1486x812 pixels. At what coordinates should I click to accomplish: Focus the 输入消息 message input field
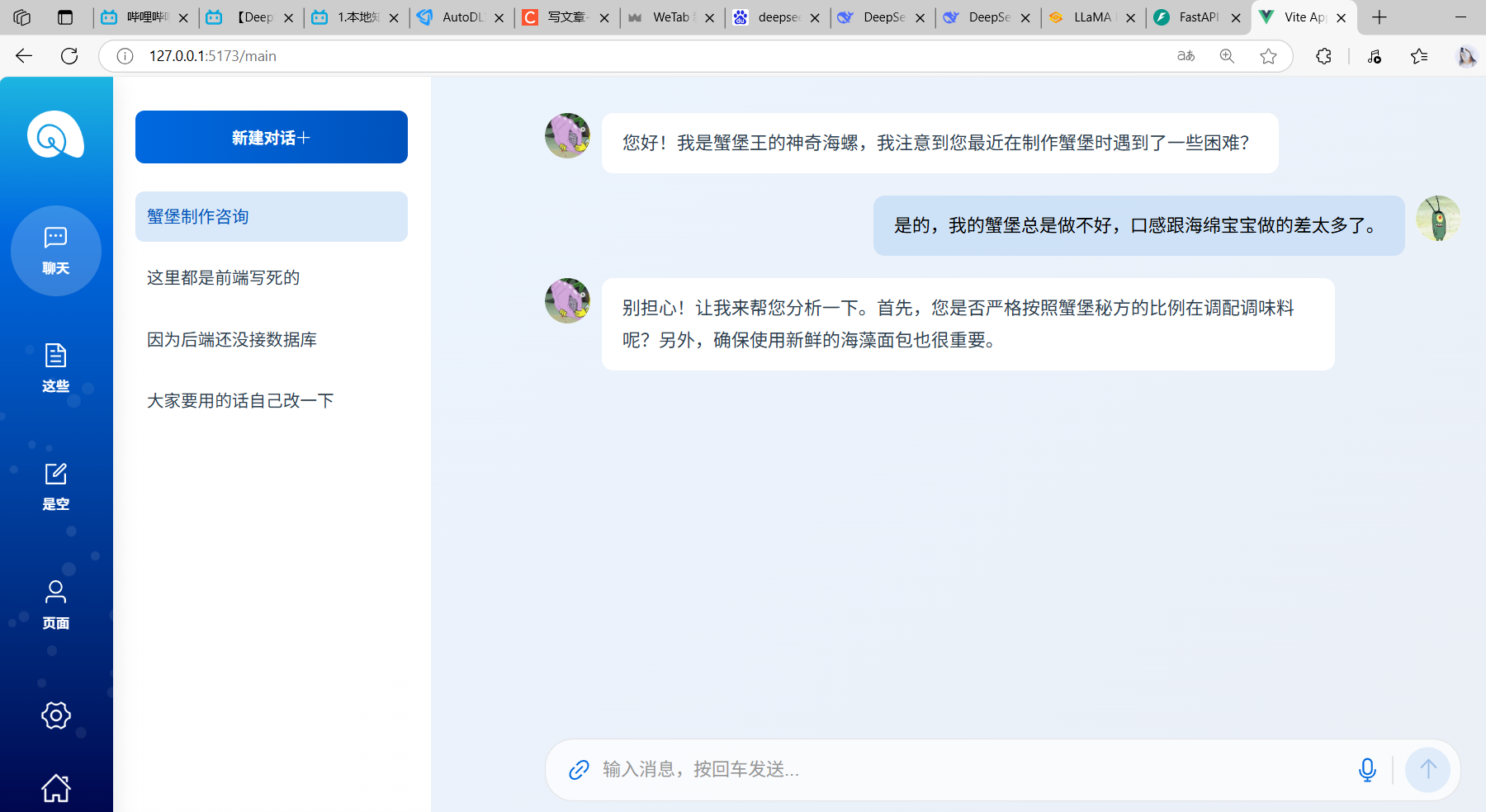tap(970, 770)
